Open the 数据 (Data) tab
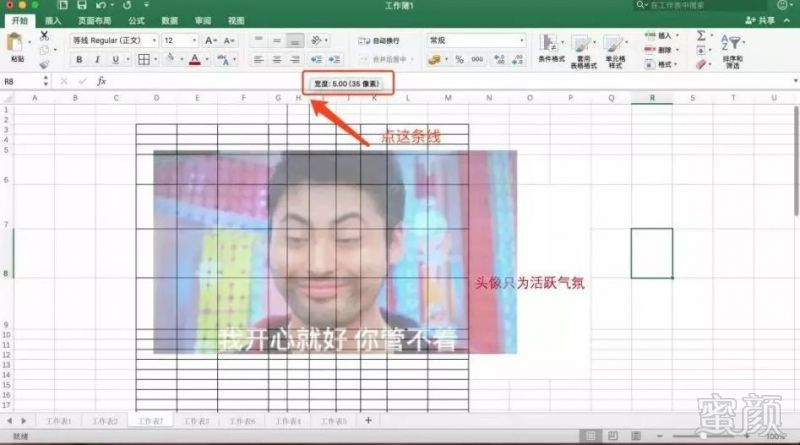This screenshot has width=800, height=445. point(169,20)
